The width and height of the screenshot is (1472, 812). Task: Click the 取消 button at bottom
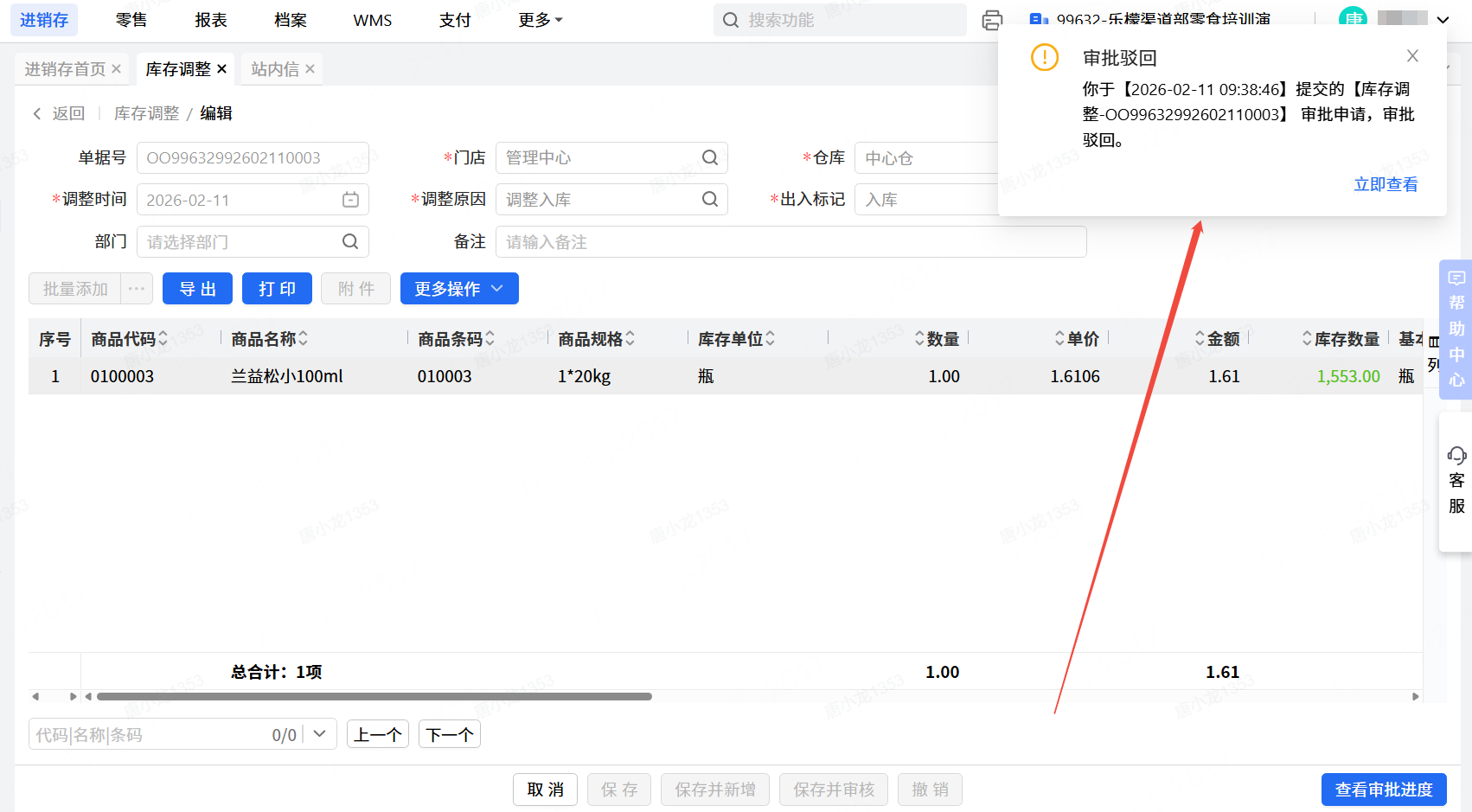(x=545, y=790)
